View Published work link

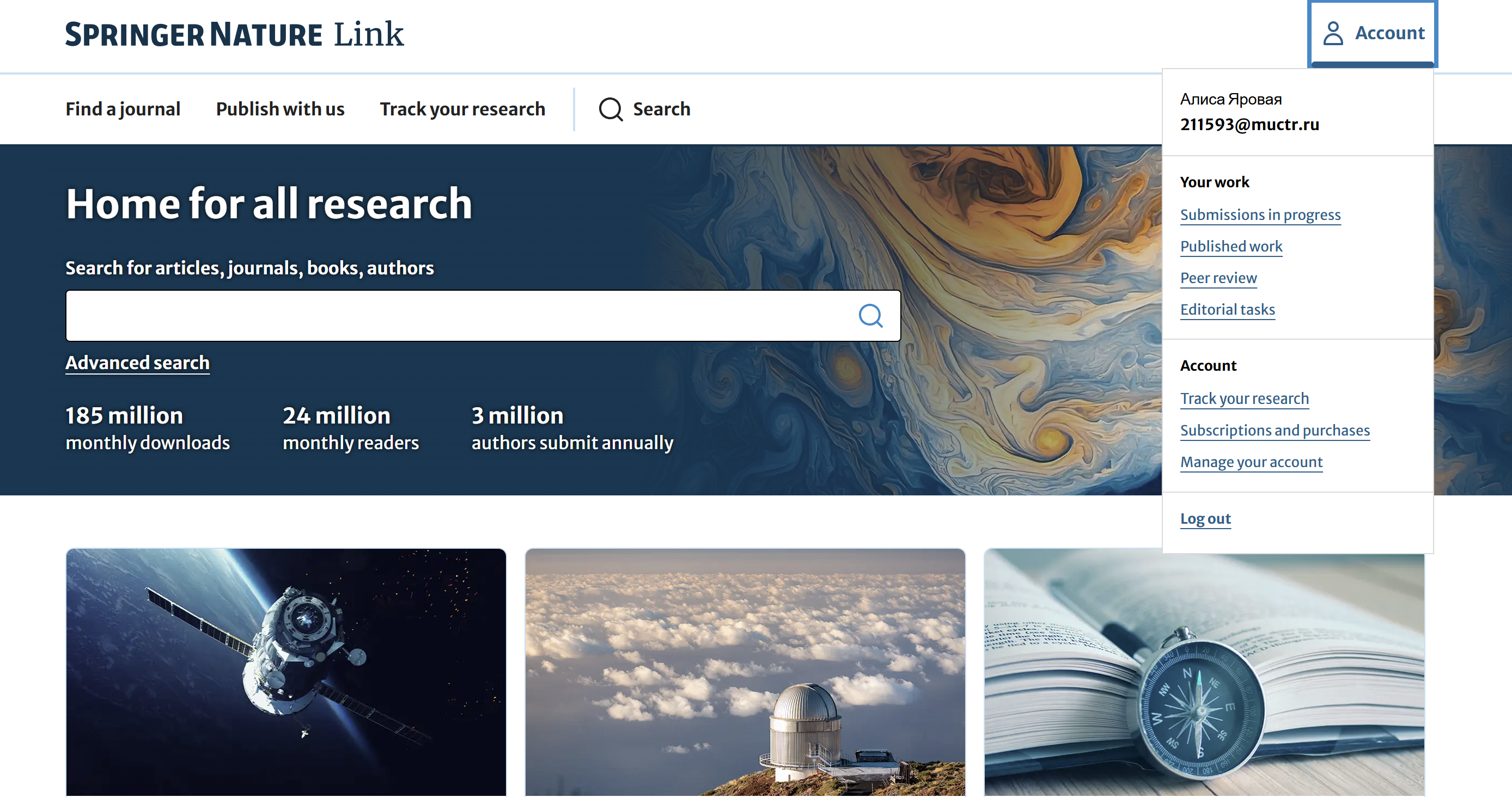[x=1231, y=246]
